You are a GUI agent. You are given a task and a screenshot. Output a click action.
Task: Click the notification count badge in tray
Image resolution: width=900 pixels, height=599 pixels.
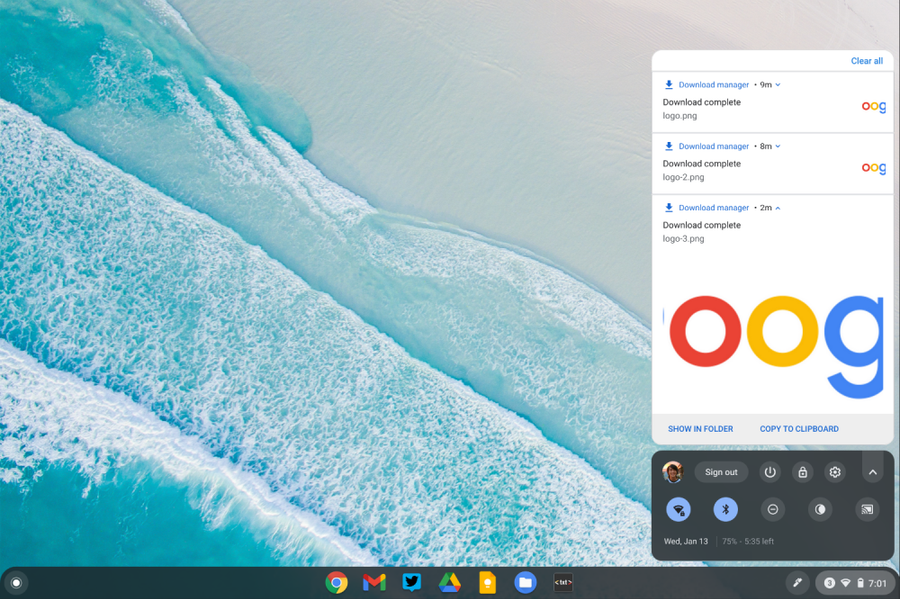[829, 583]
